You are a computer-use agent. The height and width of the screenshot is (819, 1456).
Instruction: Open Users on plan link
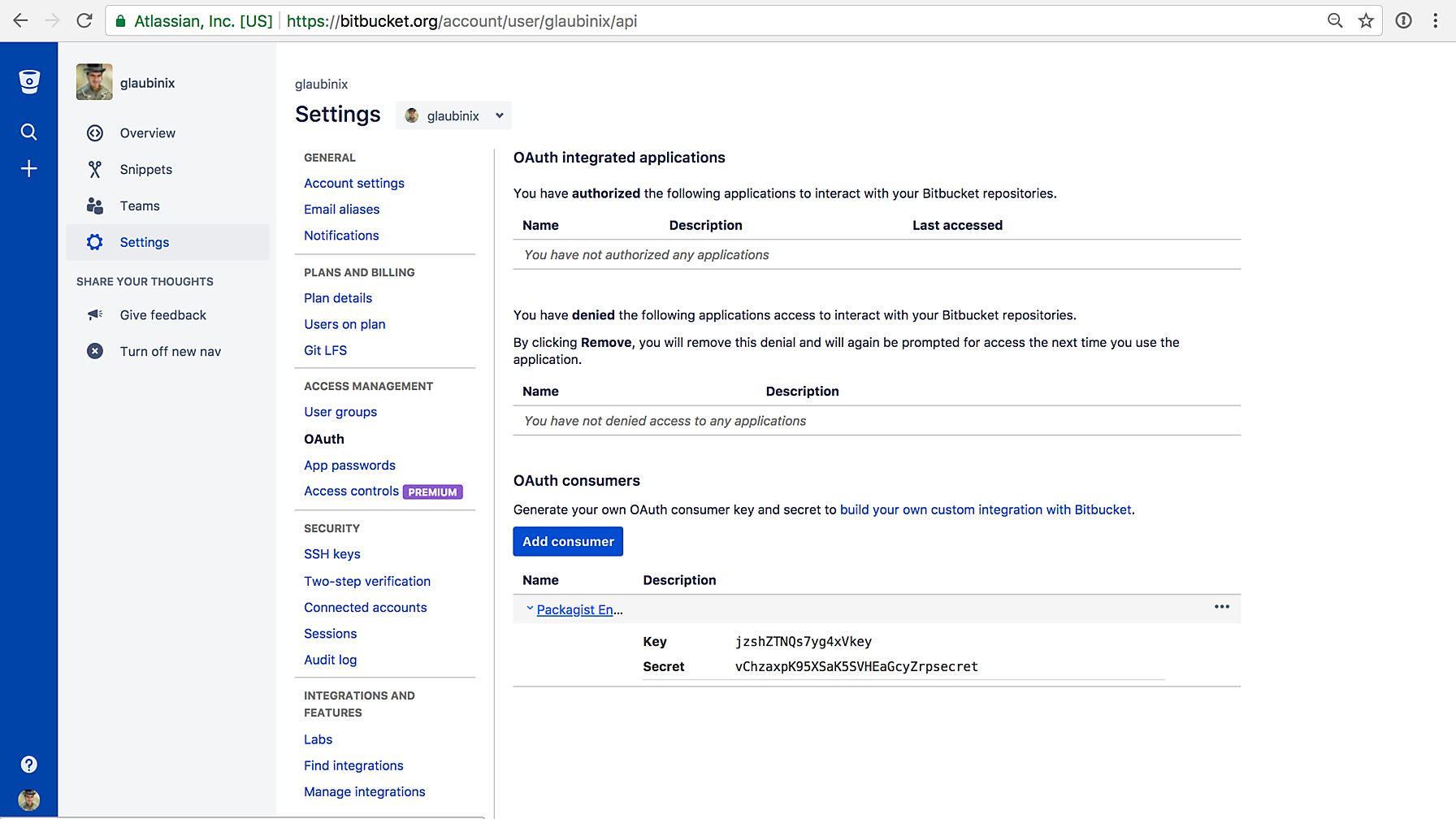pos(344,324)
